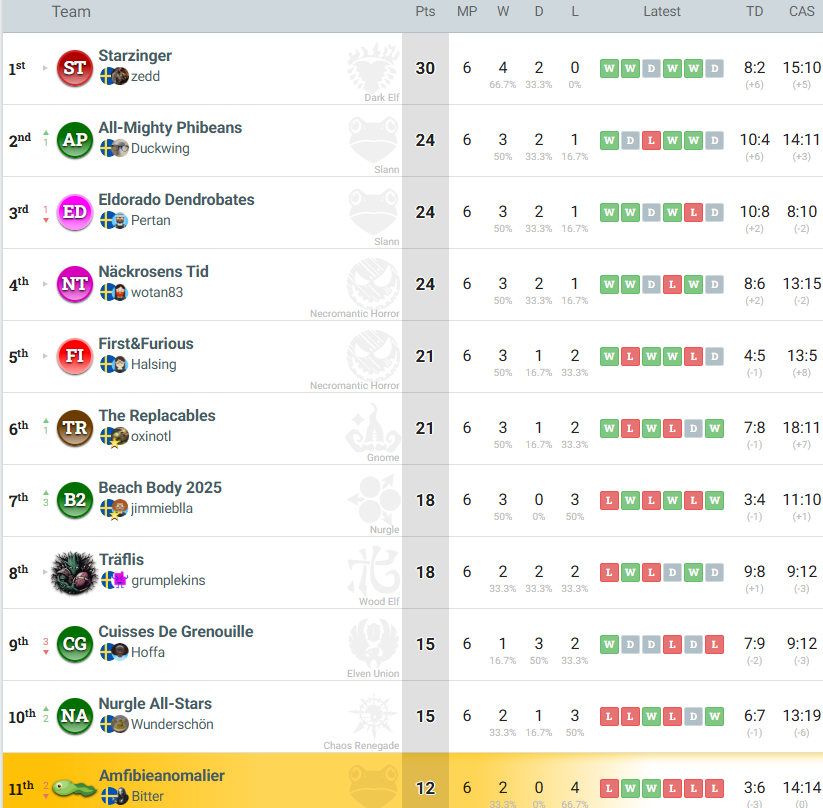This screenshot has height=808, width=823.
Task: Click Beach Body 2025's first red L result
Action: click(608, 501)
